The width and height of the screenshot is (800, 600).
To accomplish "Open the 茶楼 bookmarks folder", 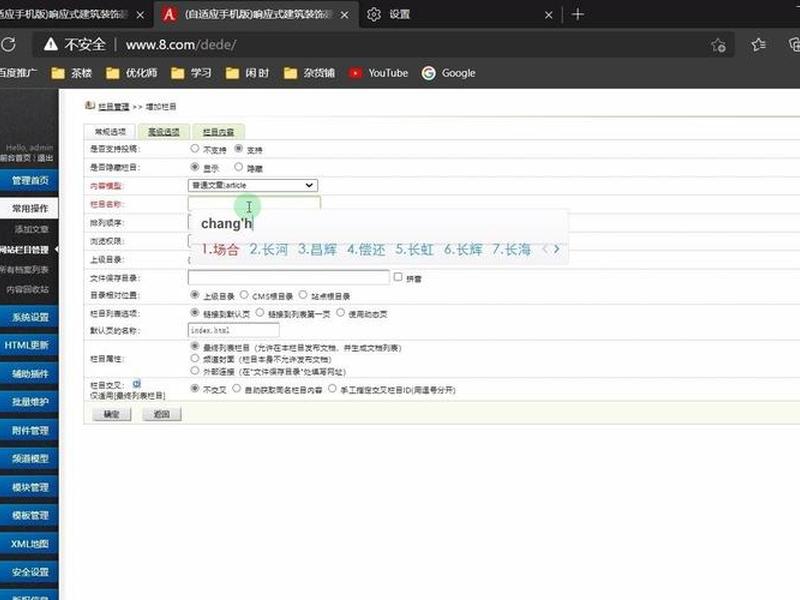I will pos(71,73).
